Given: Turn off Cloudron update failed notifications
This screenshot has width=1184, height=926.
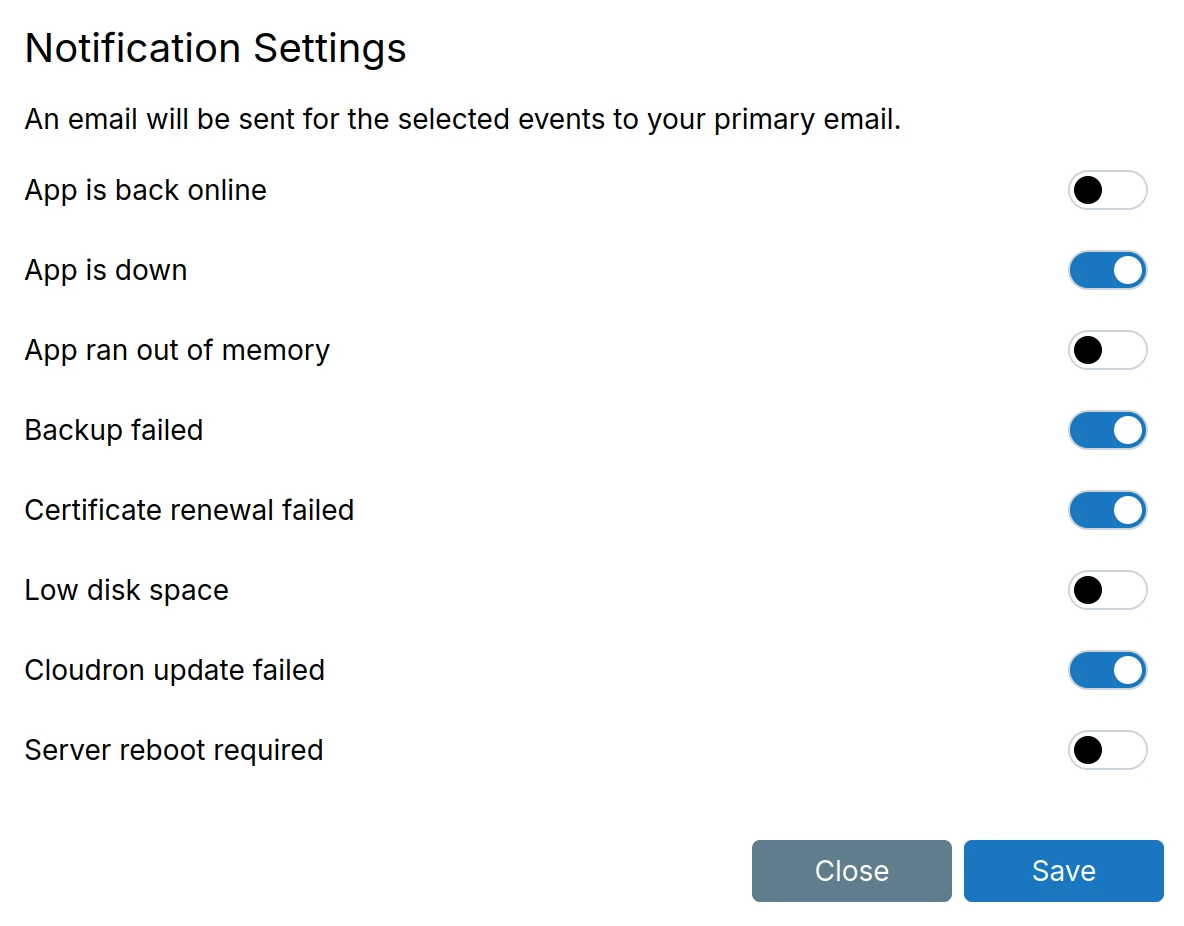Looking at the screenshot, I should pyautogui.click(x=1108, y=670).
